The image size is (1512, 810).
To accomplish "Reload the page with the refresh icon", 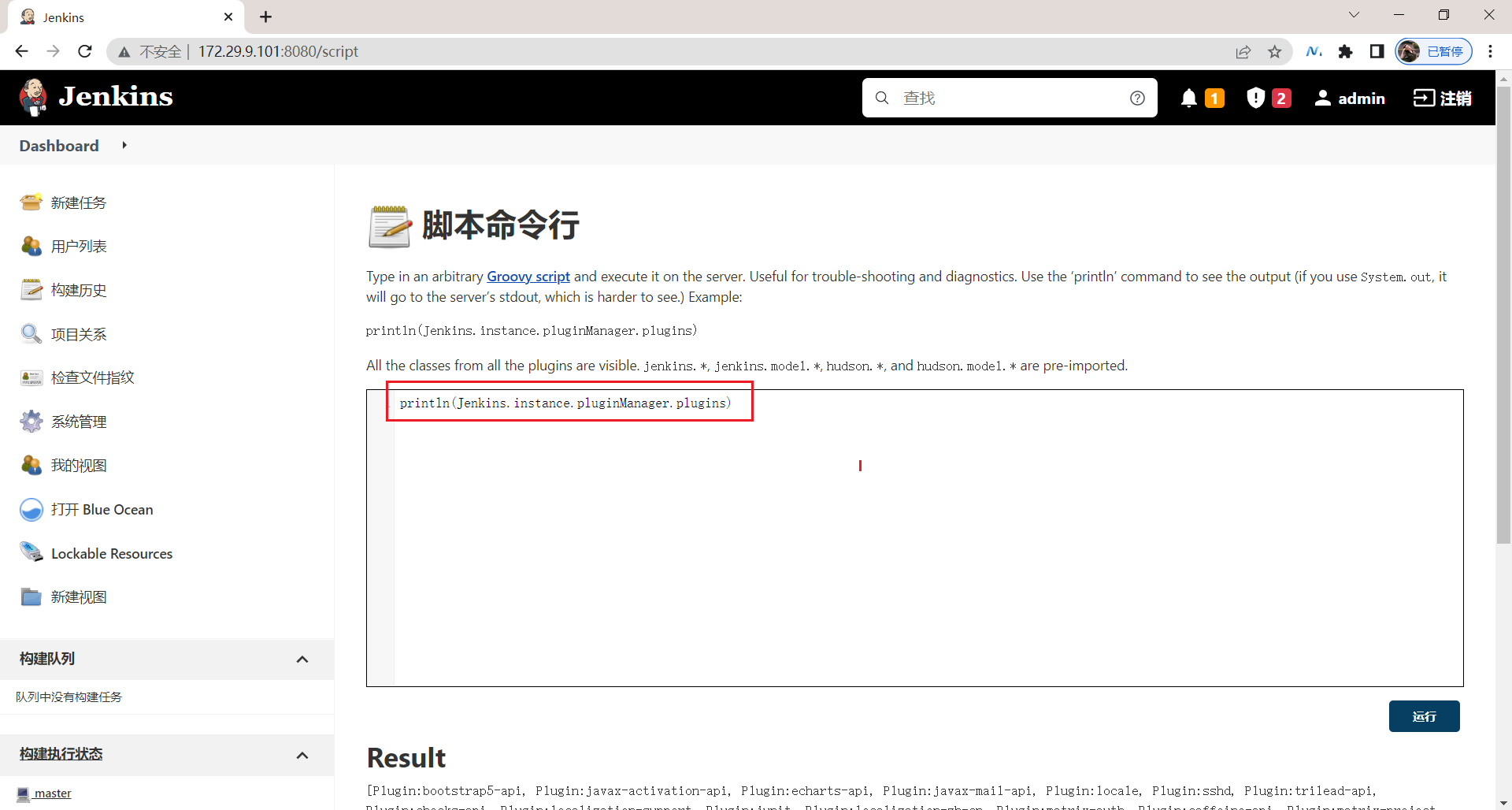I will [x=85, y=51].
